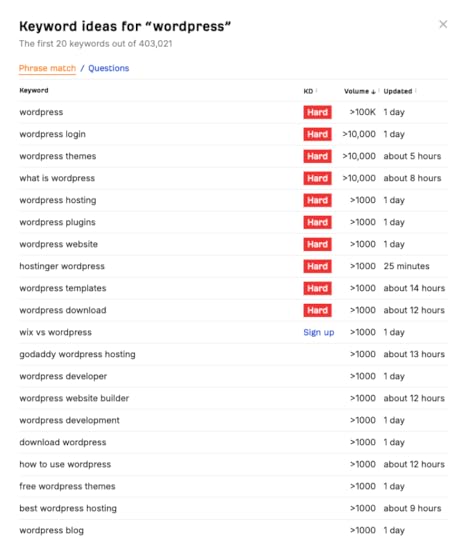This screenshot has height=540, width=468.
Task: Click the Keyword column header
Action: (34, 90)
